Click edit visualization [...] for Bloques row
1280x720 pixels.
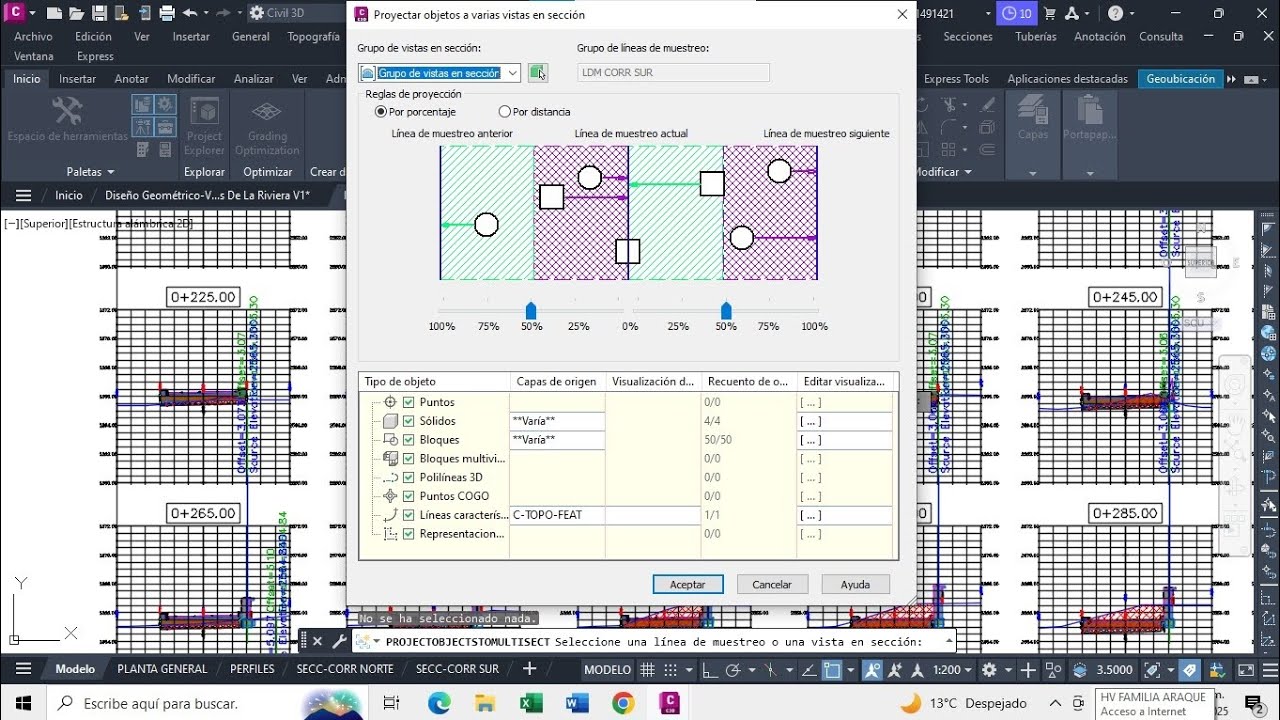click(x=845, y=440)
